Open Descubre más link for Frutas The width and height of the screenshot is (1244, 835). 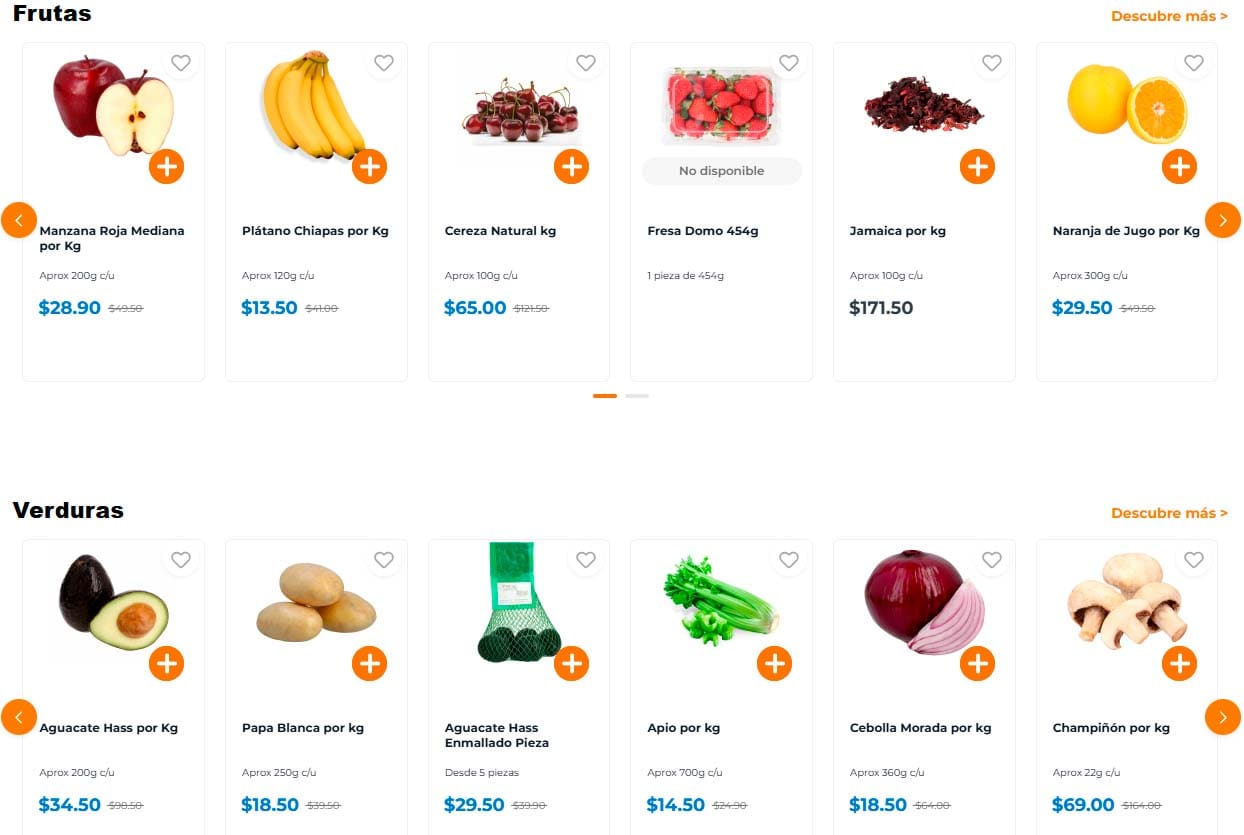(1169, 16)
